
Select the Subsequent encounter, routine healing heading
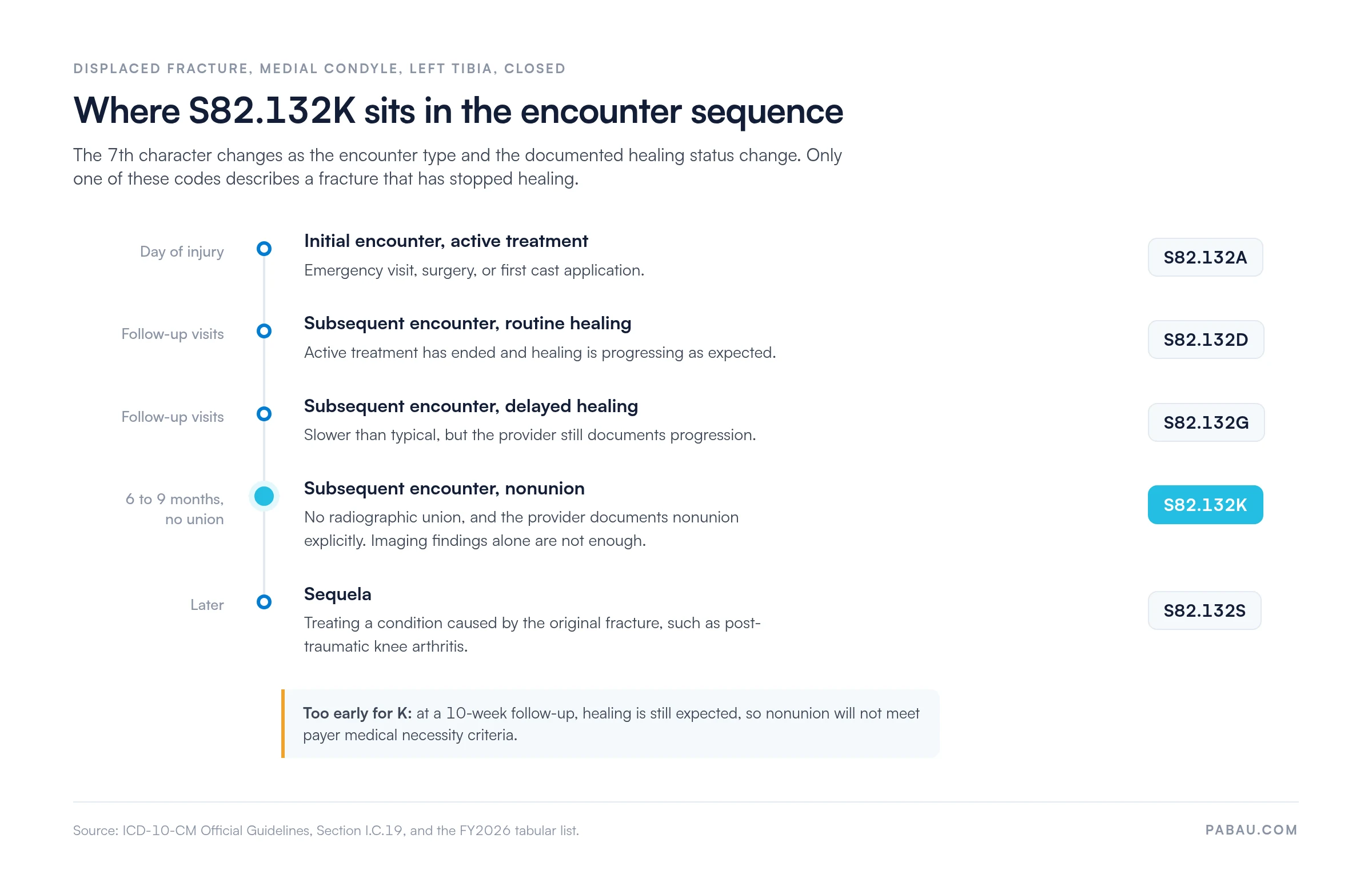468,324
